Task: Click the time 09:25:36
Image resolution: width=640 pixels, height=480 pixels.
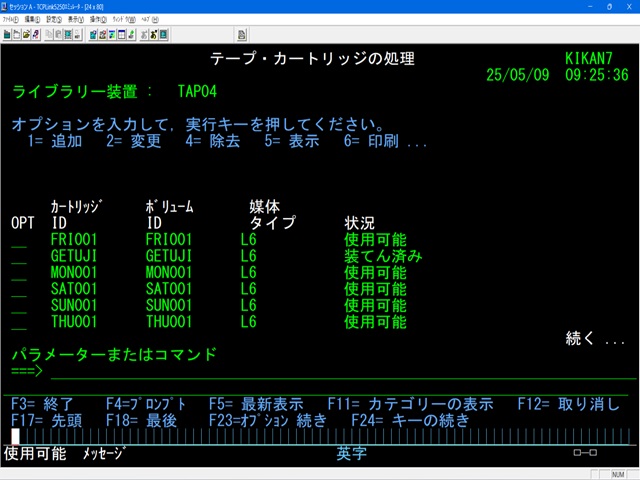Action: coord(597,75)
